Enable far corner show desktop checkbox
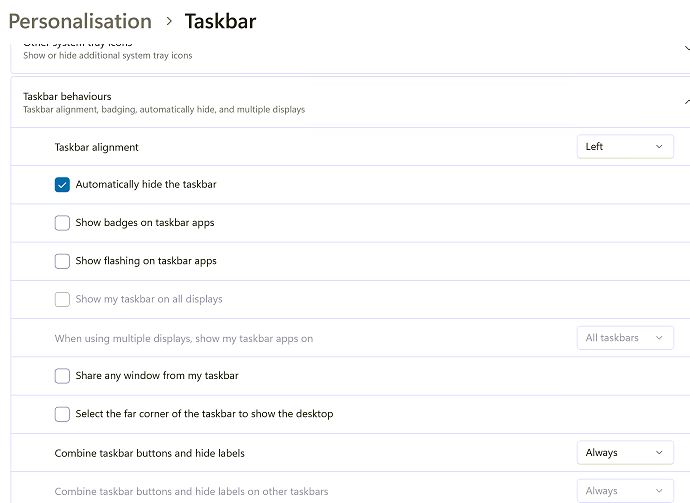The image size is (690, 503). (x=62, y=414)
